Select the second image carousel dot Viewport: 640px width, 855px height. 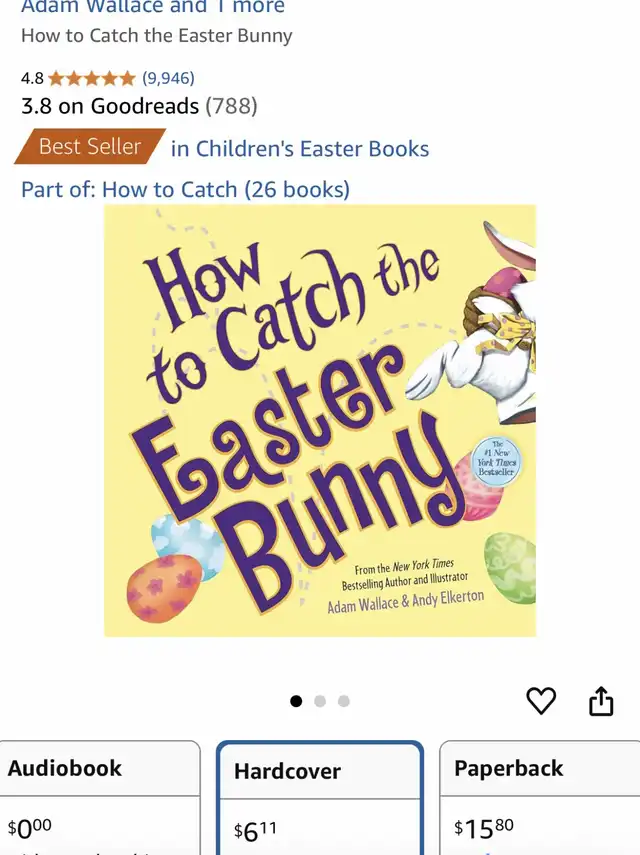coord(320,701)
